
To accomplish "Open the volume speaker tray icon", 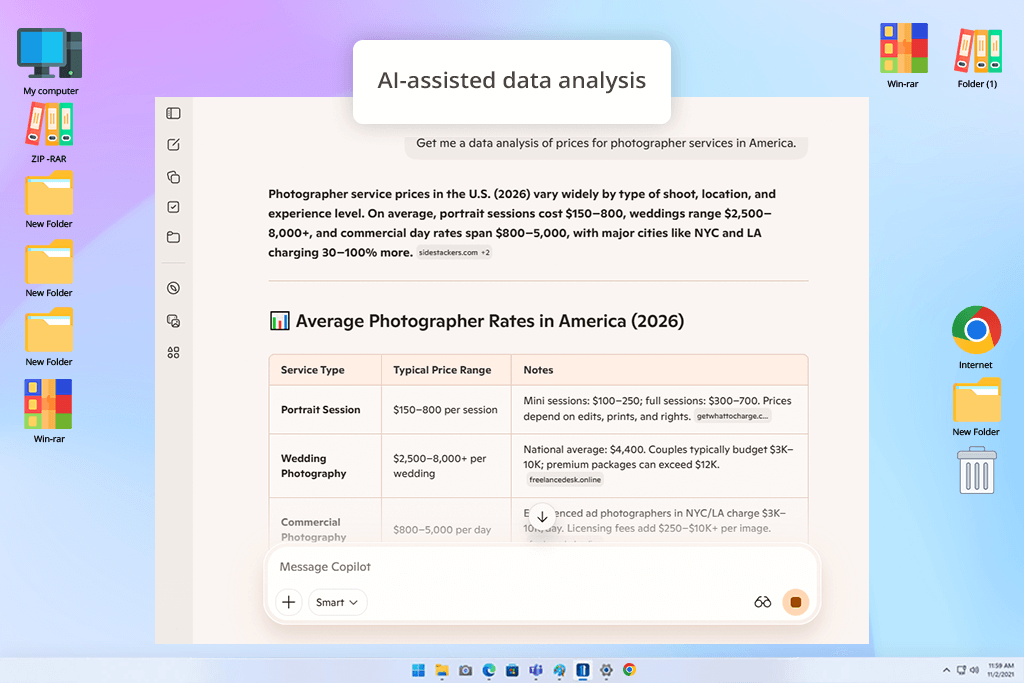I will click(974, 670).
